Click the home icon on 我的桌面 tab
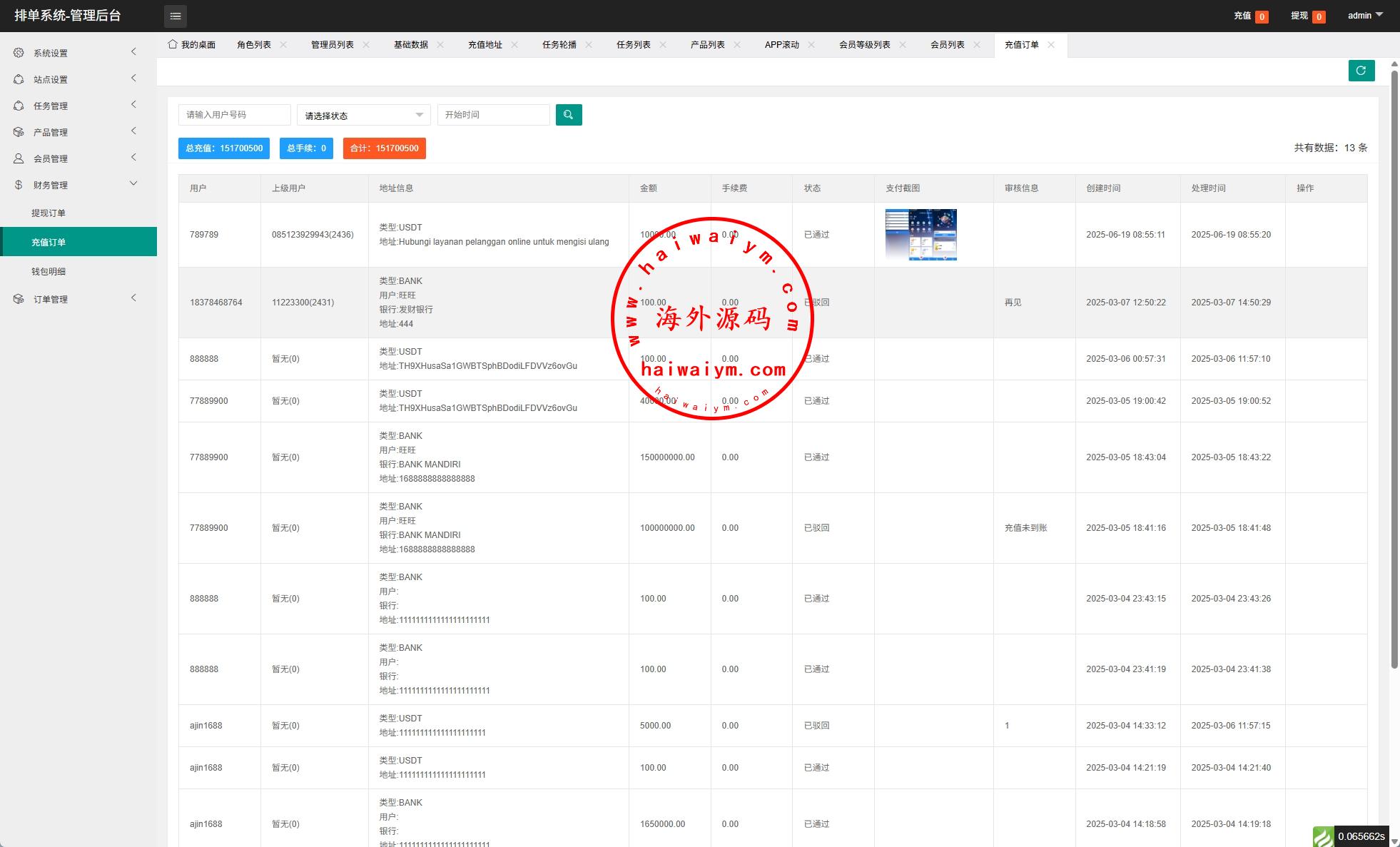This screenshot has height=847, width=1400. (x=173, y=44)
